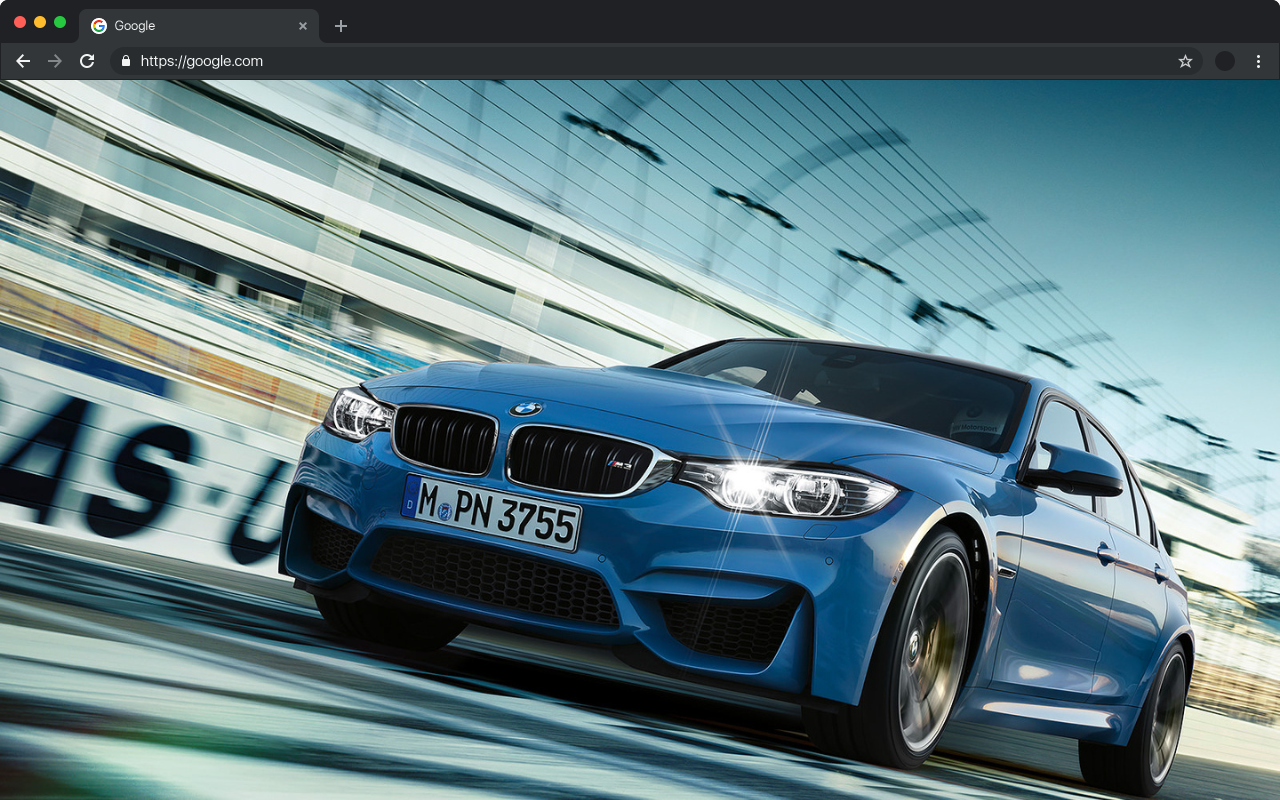Viewport: 1280px width, 800px height.
Task: Close the Google tab
Action: click(x=303, y=26)
